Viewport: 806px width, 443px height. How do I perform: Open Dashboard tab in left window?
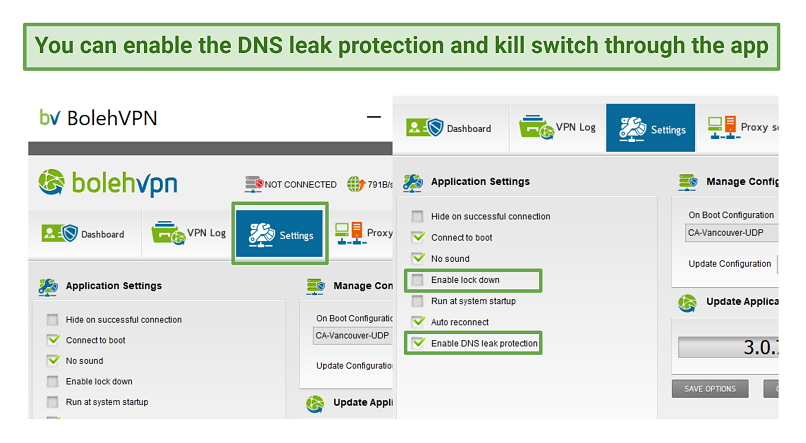point(84,234)
